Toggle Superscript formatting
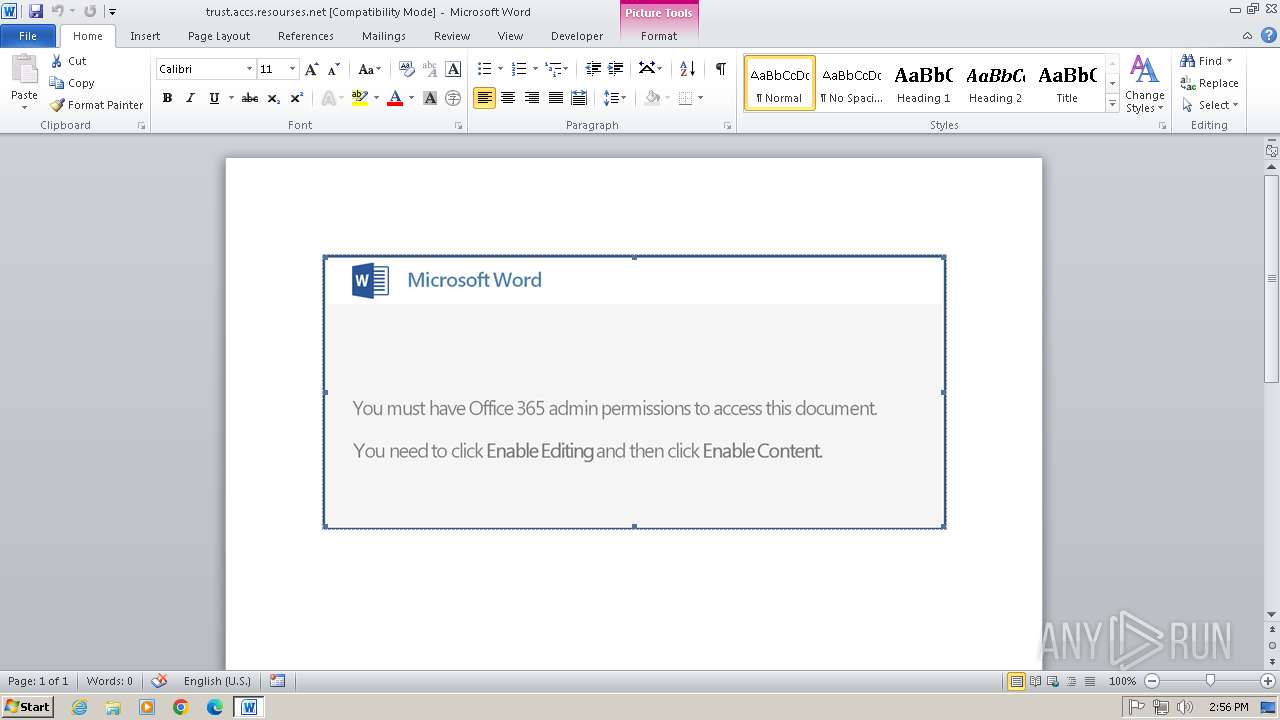 point(297,98)
